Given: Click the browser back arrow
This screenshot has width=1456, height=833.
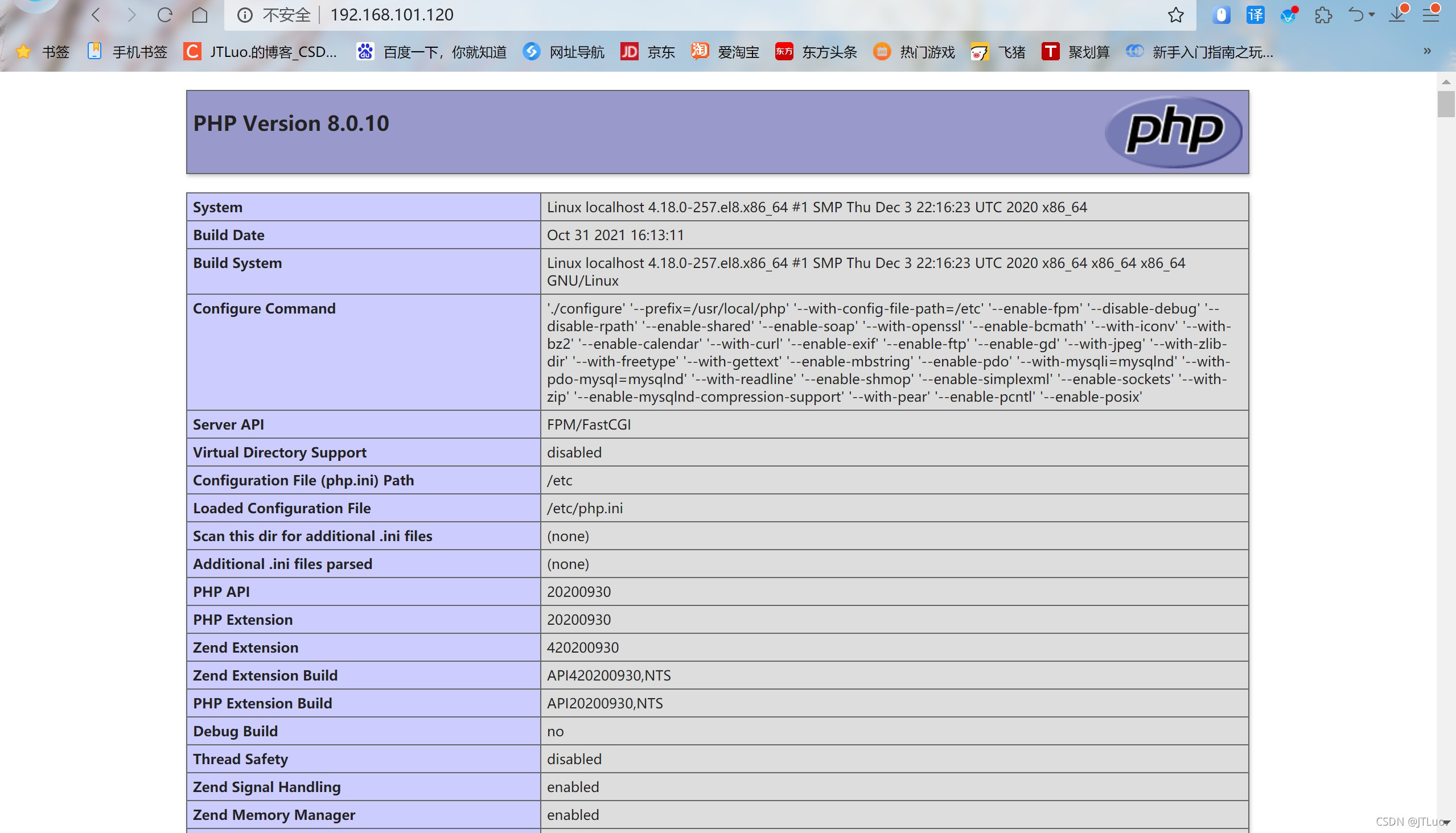Looking at the screenshot, I should pyautogui.click(x=96, y=15).
